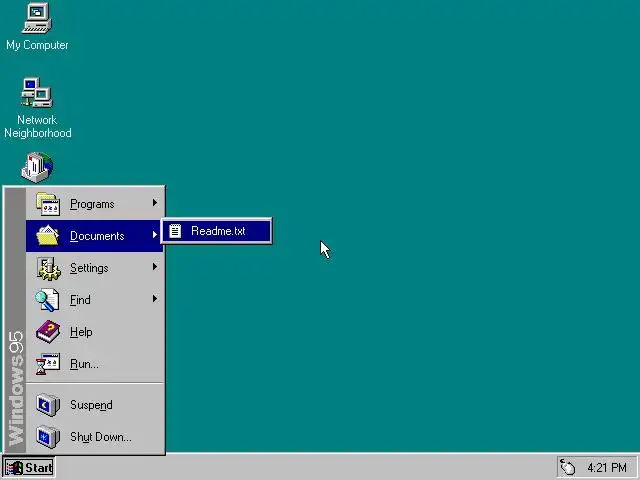Open the Documents menu item
This screenshot has width=640, height=480.
point(95,236)
